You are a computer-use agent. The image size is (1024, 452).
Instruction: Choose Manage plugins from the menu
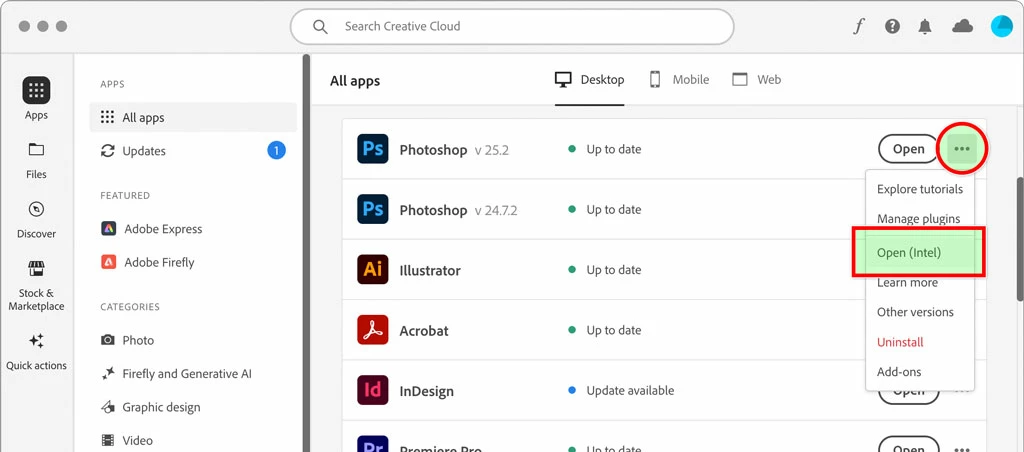coord(920,219)
